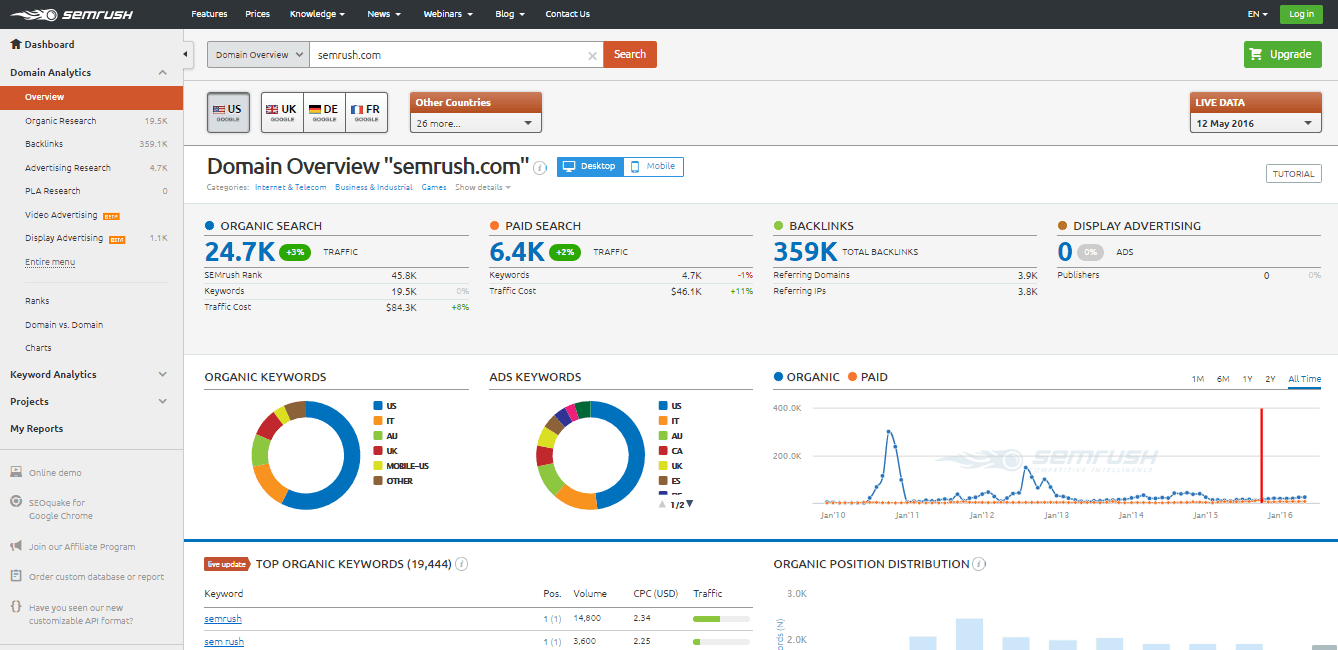Expand the Keyword Analytics section

(163, 375)
